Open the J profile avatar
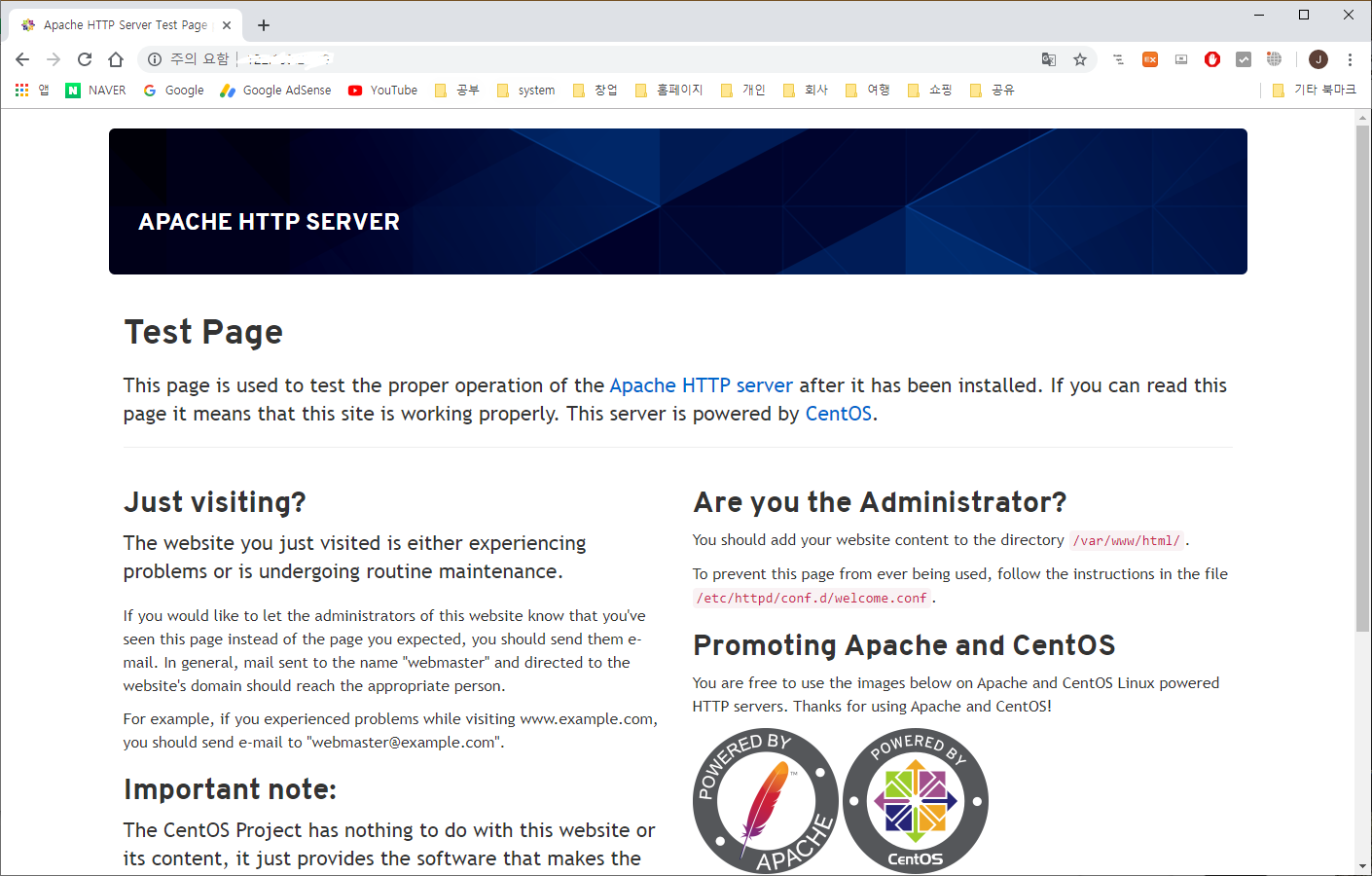The height and width of the screenshot is (876, 1372). (1318, 59)
